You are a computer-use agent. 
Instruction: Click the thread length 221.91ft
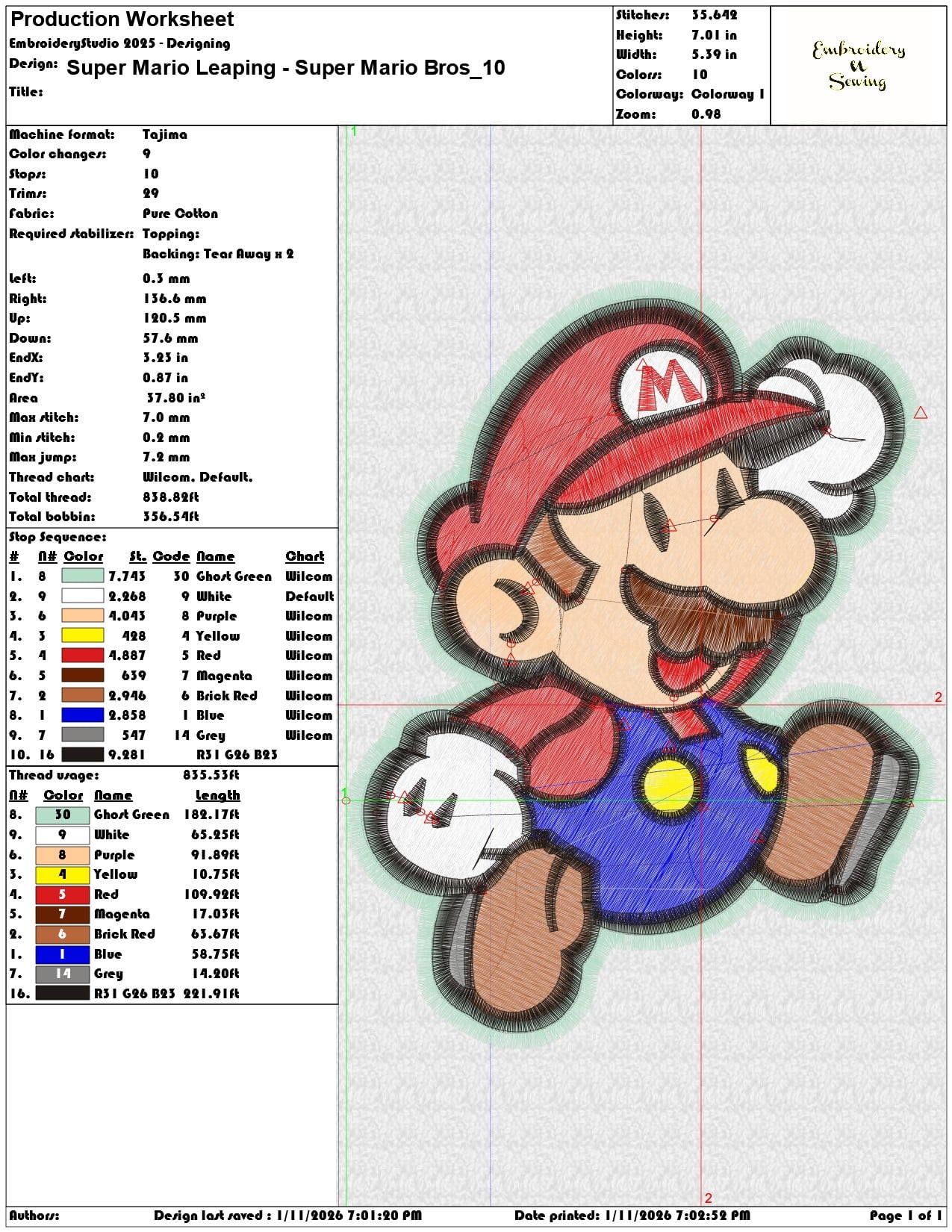(x=212, y=993)
